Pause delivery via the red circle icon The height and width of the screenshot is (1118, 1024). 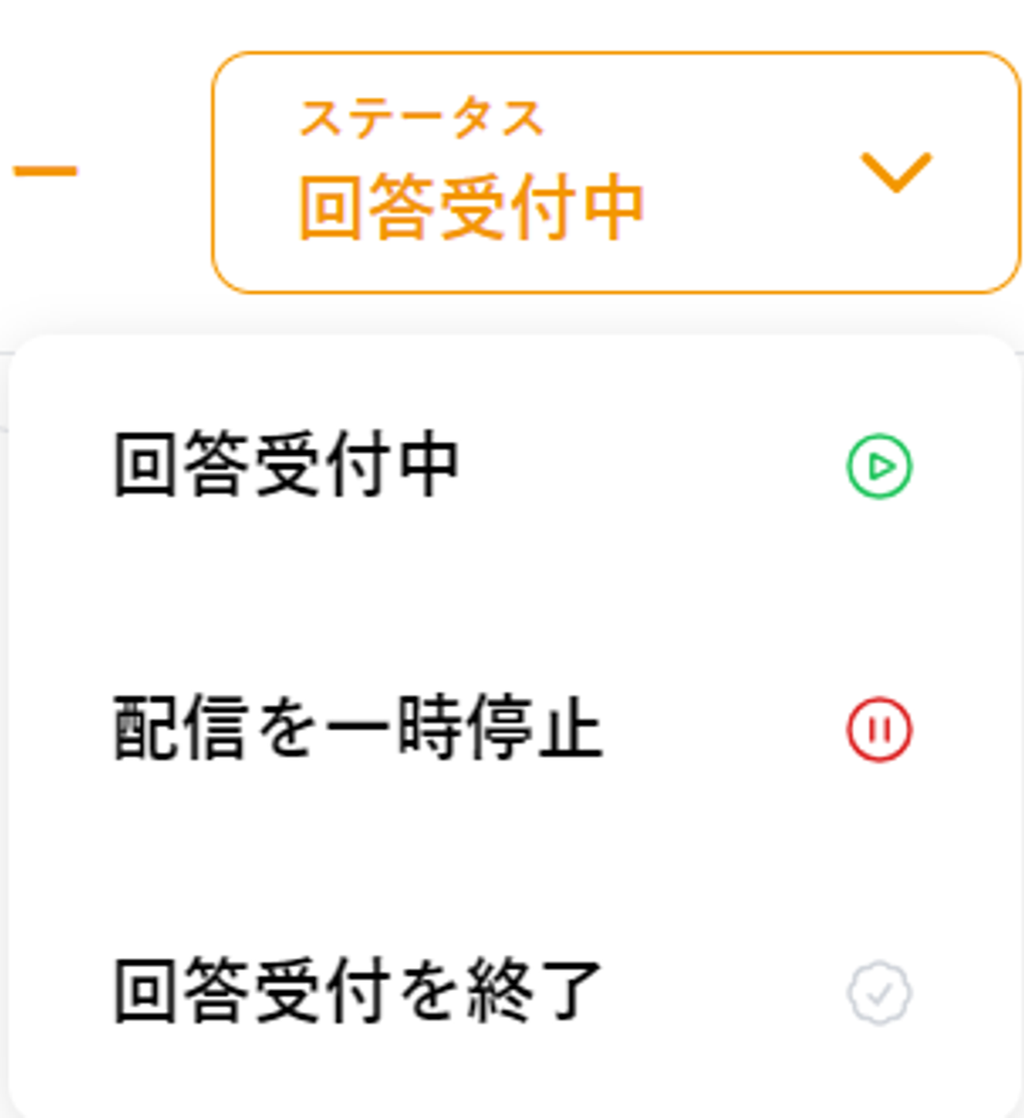tap(879, 730)
